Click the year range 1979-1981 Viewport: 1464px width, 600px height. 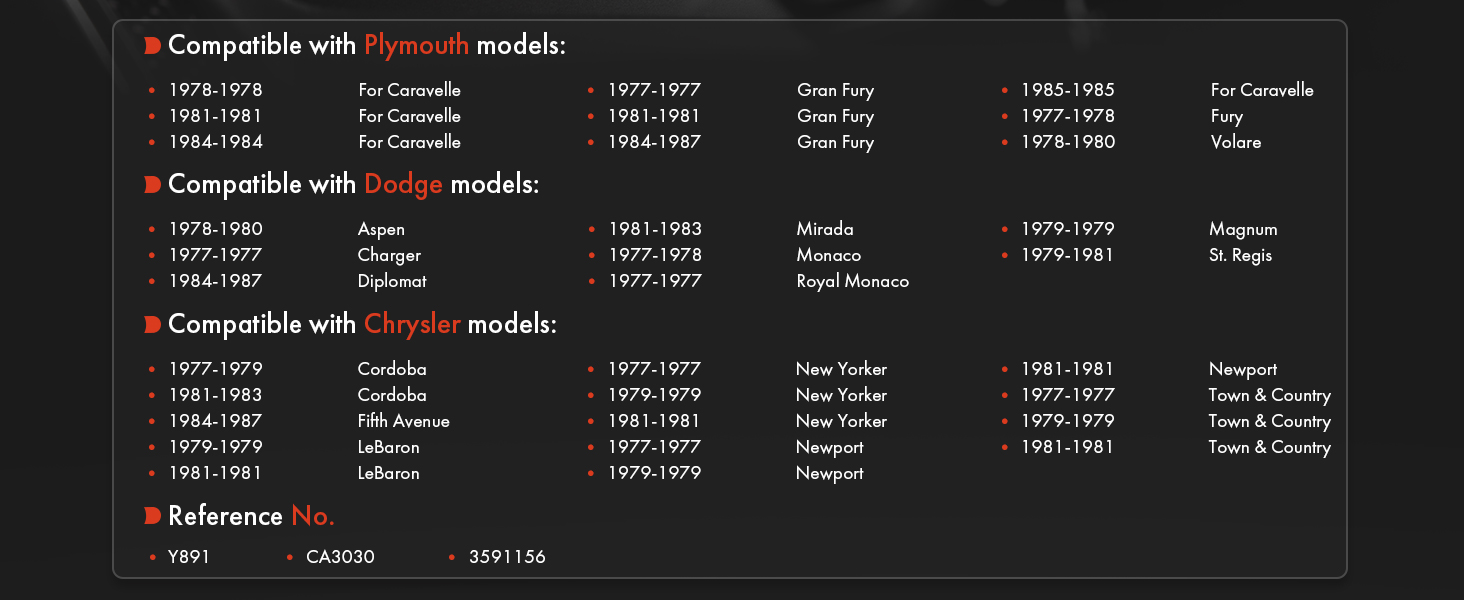1067,255
